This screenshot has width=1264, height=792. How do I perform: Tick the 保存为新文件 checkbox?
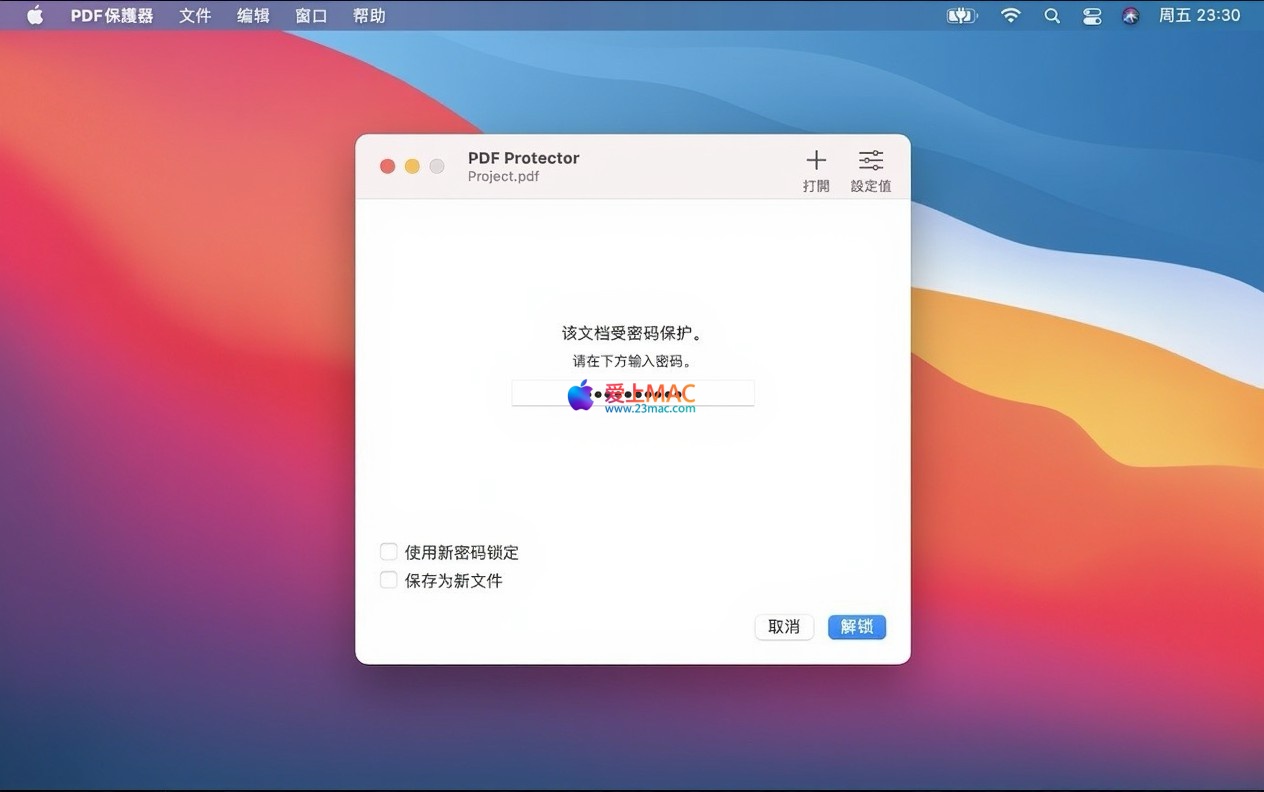[x=389, y=580]
